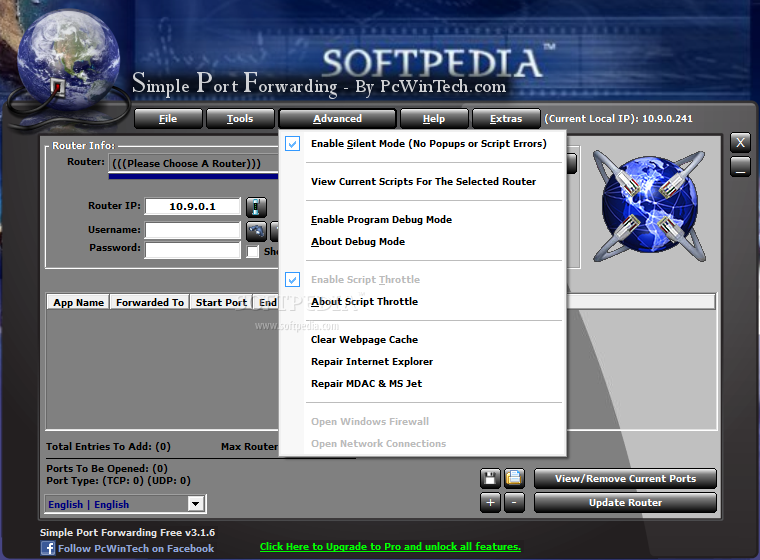Image resolution: width=760 pixels, height=560 pixels.
Task: Click the Update Router button
Action: 625,503
